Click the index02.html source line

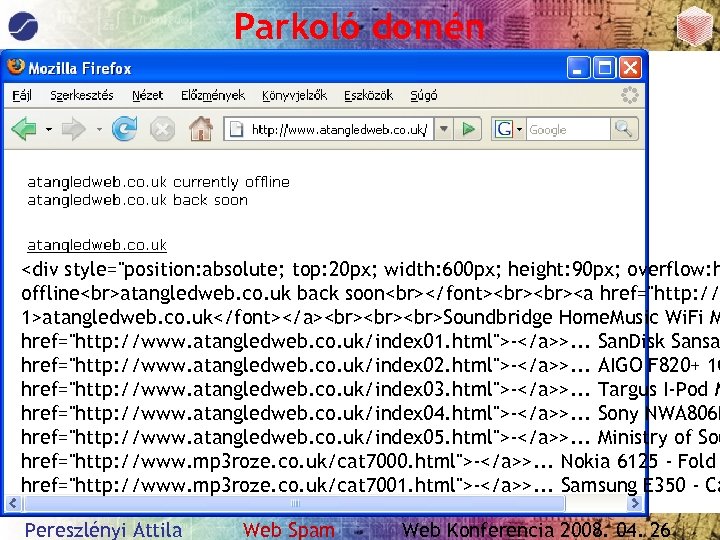(370, 365)
